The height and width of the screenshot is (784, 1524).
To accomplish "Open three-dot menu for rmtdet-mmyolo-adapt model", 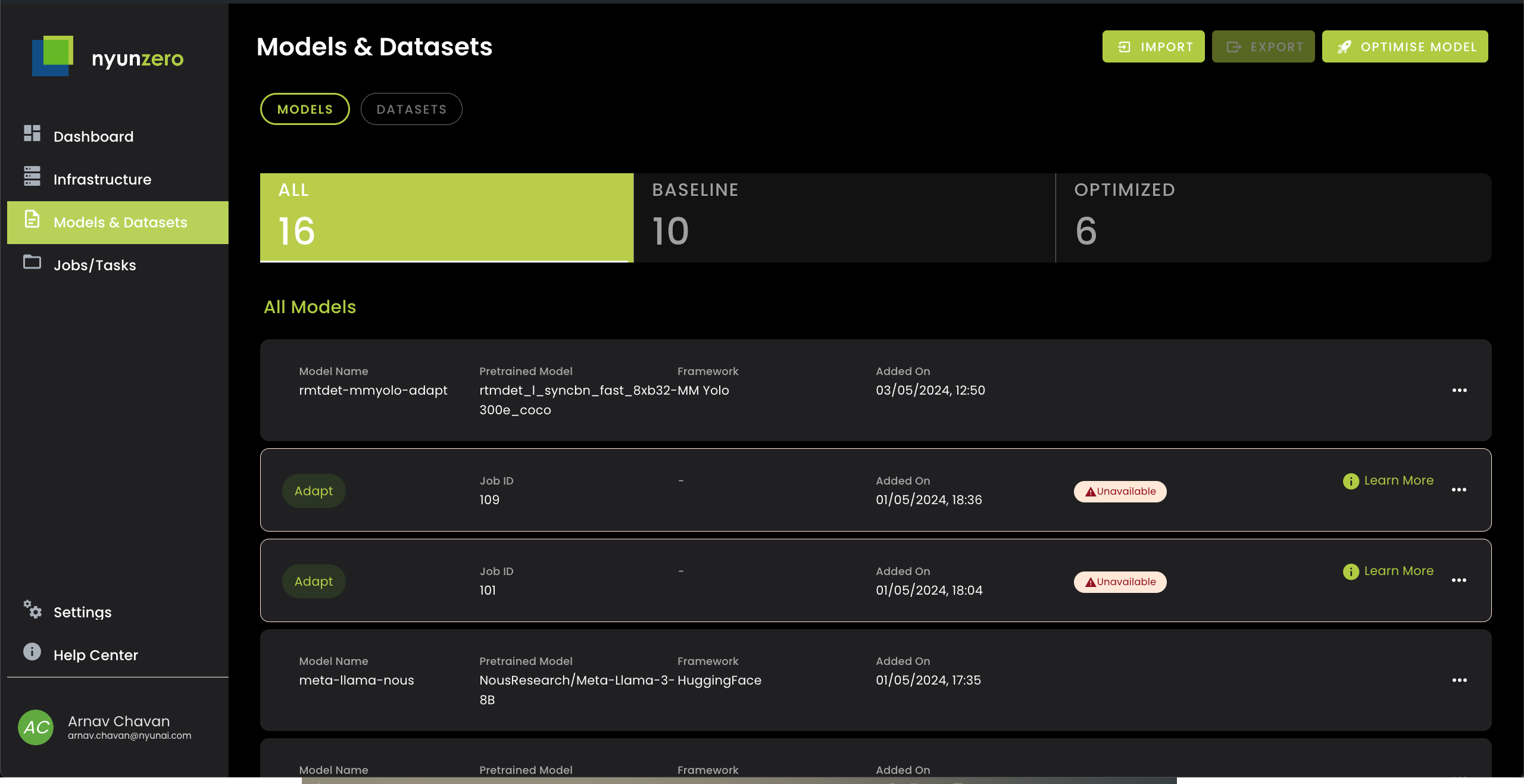I will pyautogui.click(x=1459, y=391).
